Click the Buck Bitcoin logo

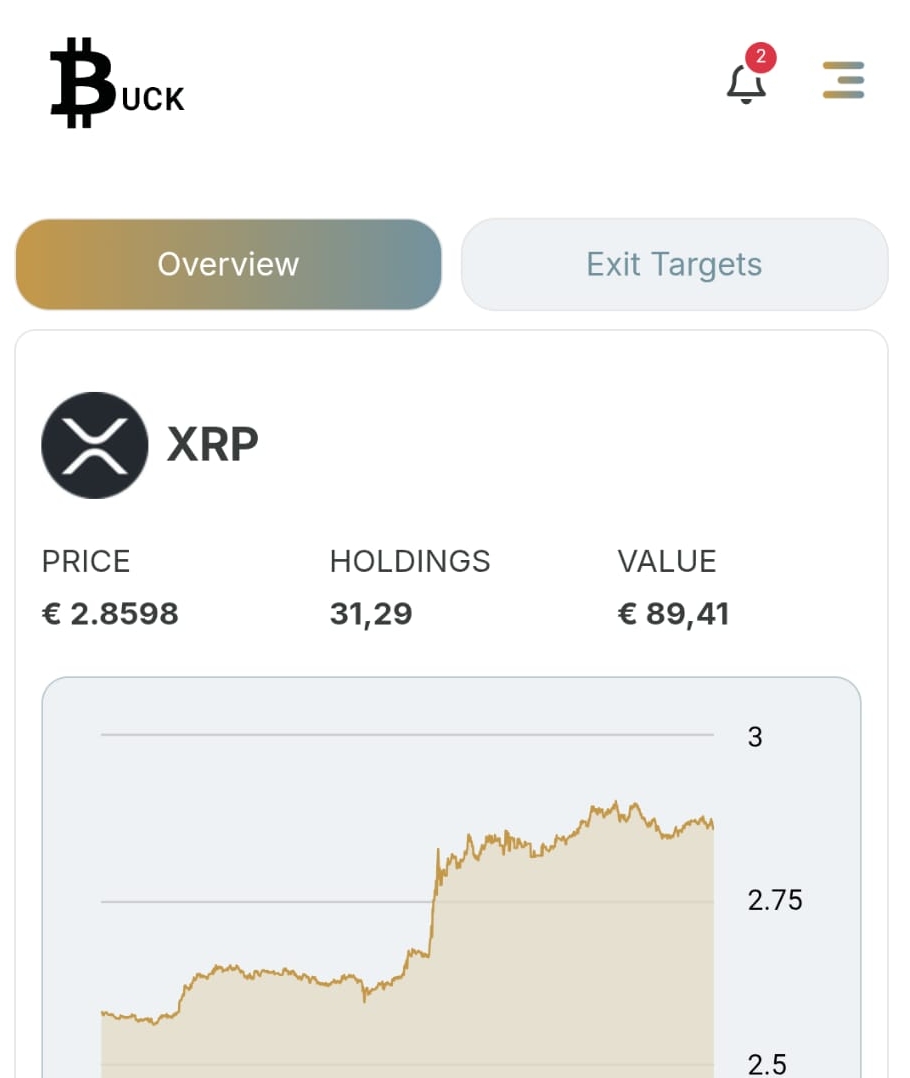click(x=116, y=83)
